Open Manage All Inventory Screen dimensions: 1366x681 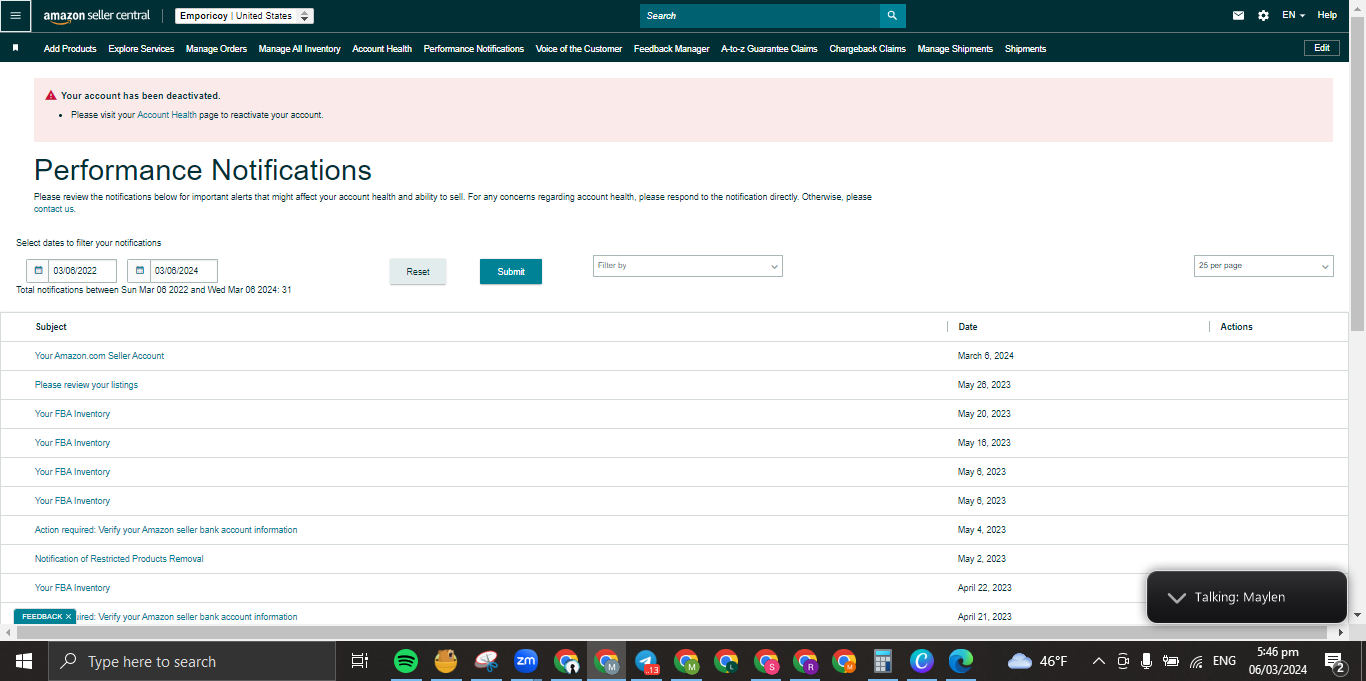pyautogui.click(x=299, y=49)
